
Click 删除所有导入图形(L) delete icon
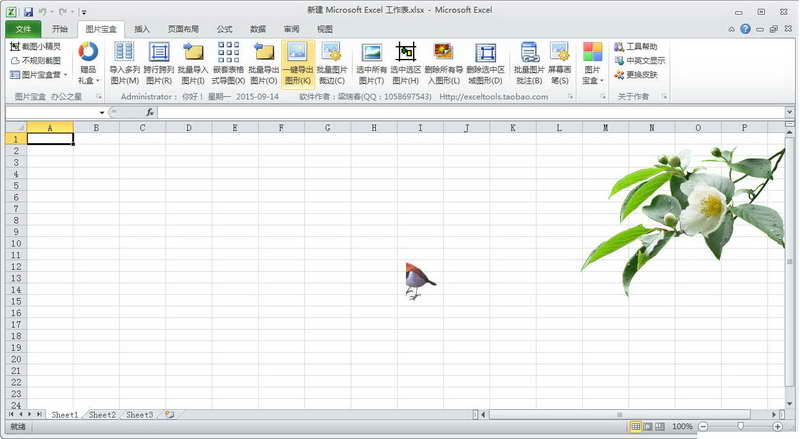point(443,64)
